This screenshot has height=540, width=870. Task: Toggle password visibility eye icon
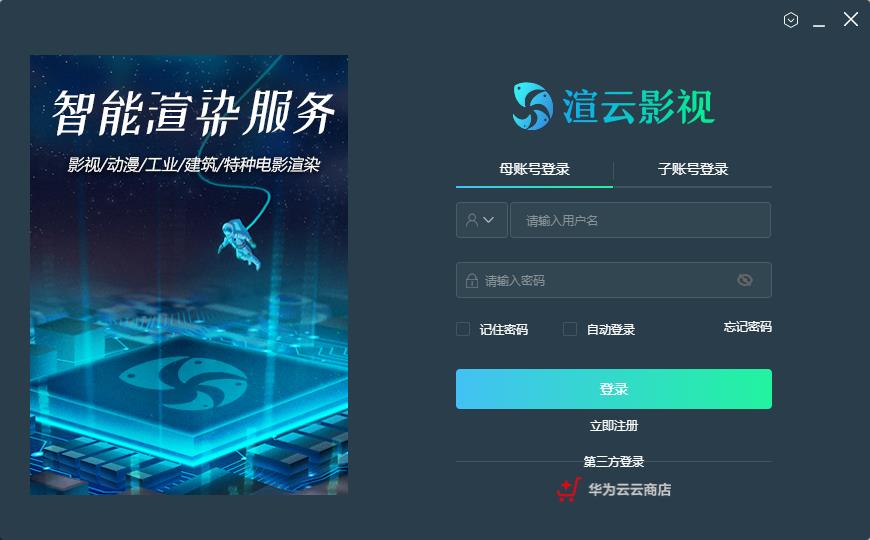point(745,280)
